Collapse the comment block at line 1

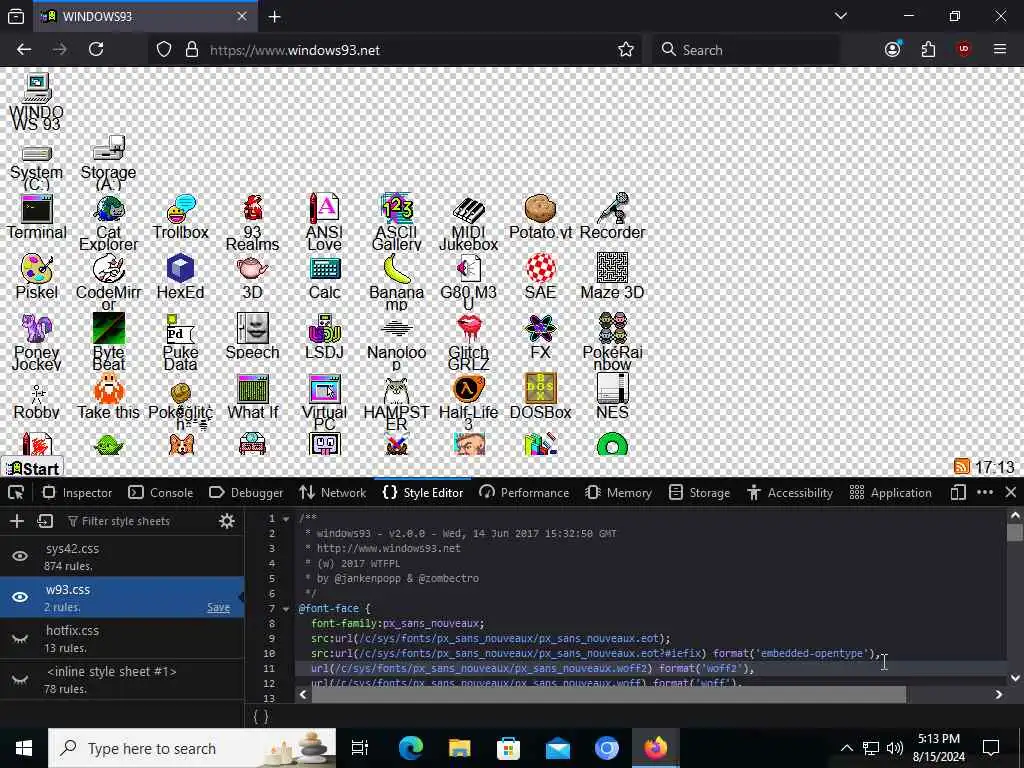(285, 519)
